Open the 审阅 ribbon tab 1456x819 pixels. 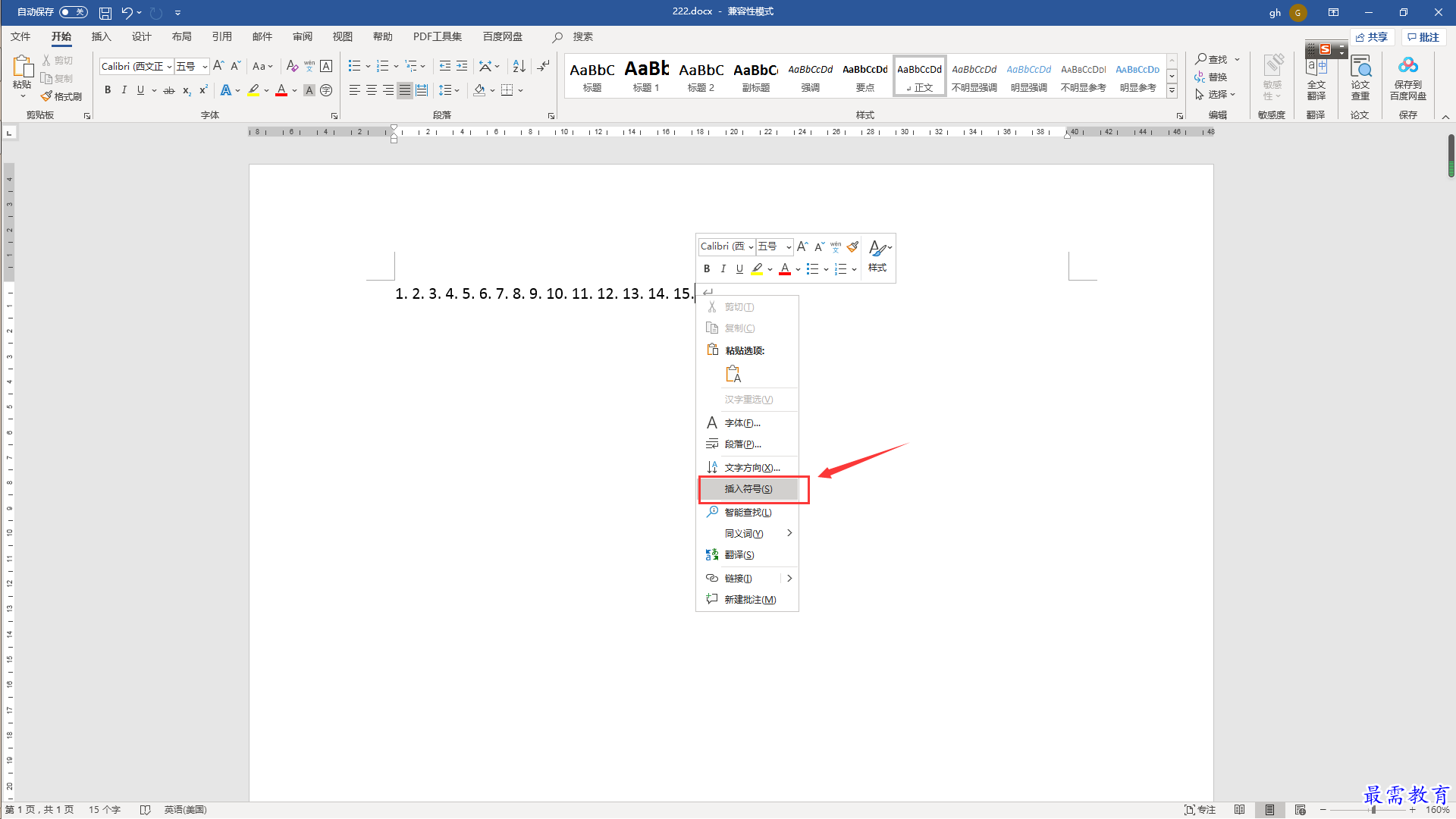pos(302,36)
